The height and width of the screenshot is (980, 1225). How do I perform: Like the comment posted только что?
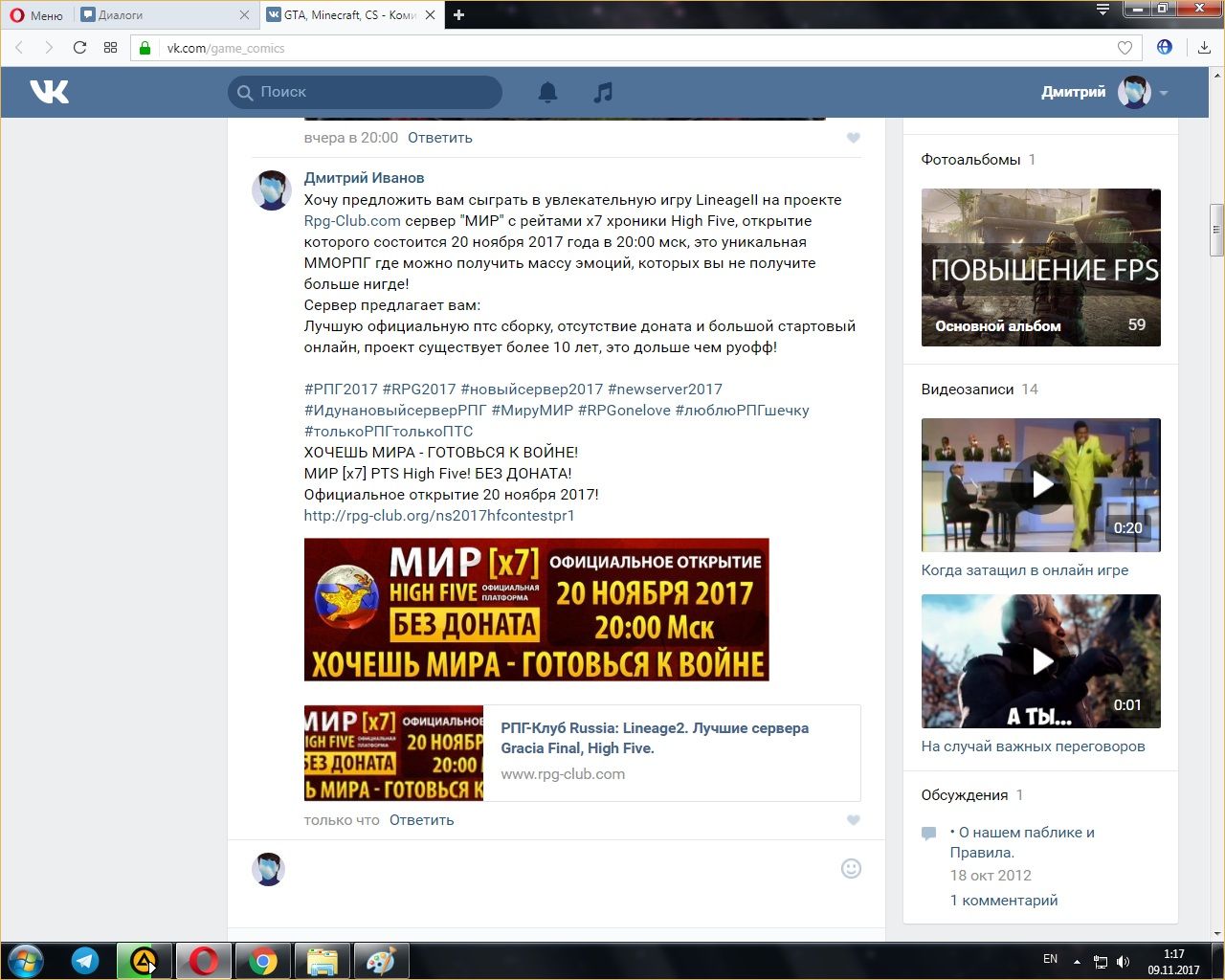pyautogui.click(x=854, y=820)
